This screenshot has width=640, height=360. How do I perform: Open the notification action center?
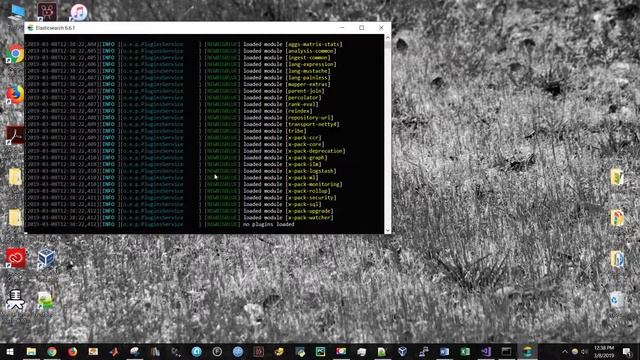pos(627,351)
